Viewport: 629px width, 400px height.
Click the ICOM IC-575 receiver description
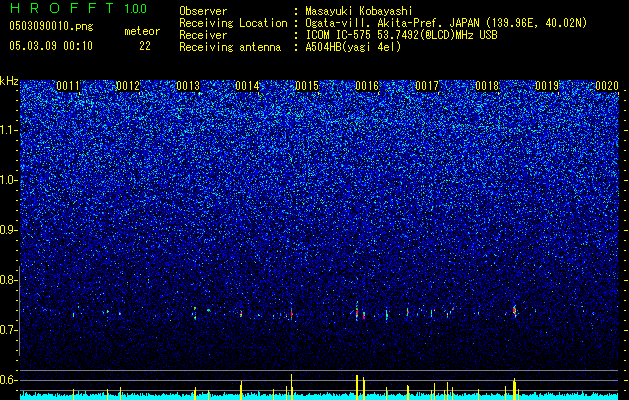coord(401,35)
